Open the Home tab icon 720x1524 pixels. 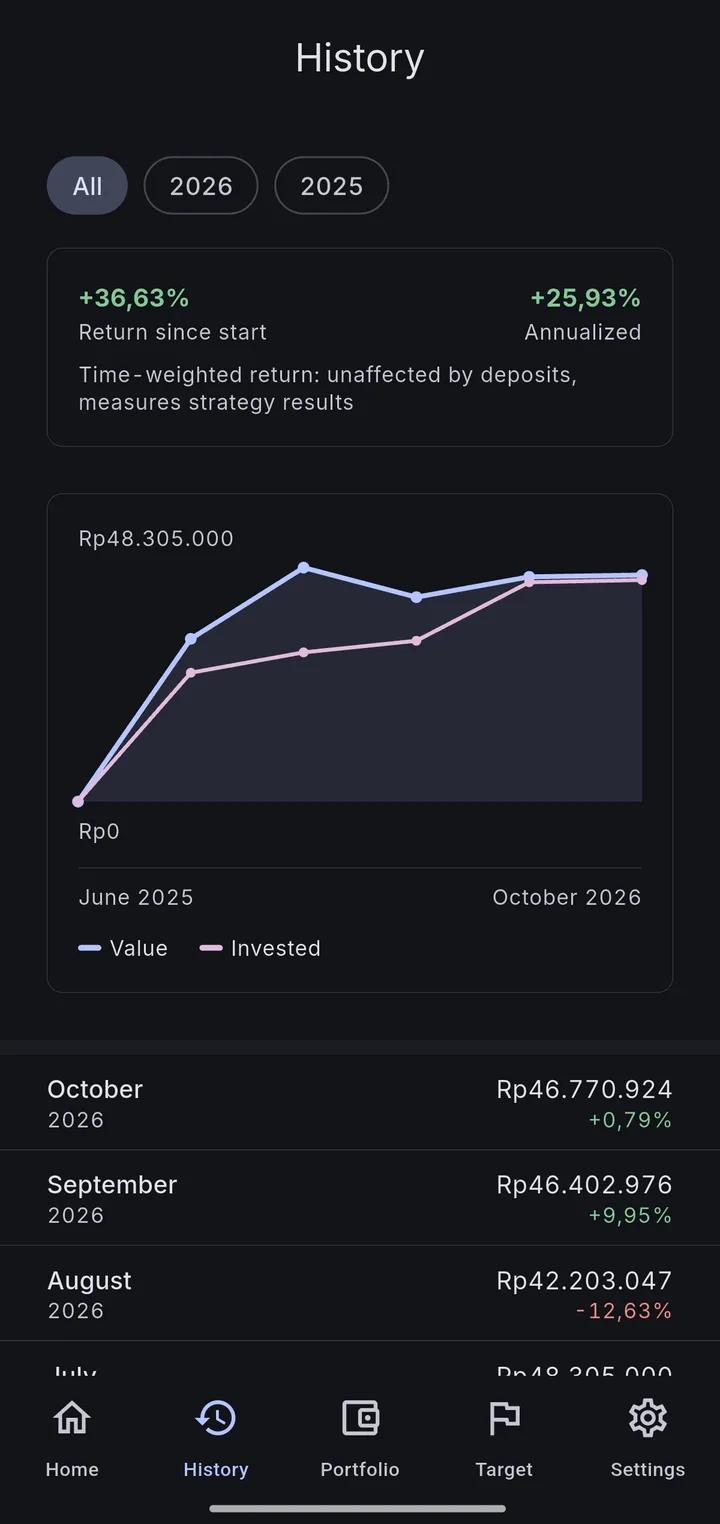72,1418
